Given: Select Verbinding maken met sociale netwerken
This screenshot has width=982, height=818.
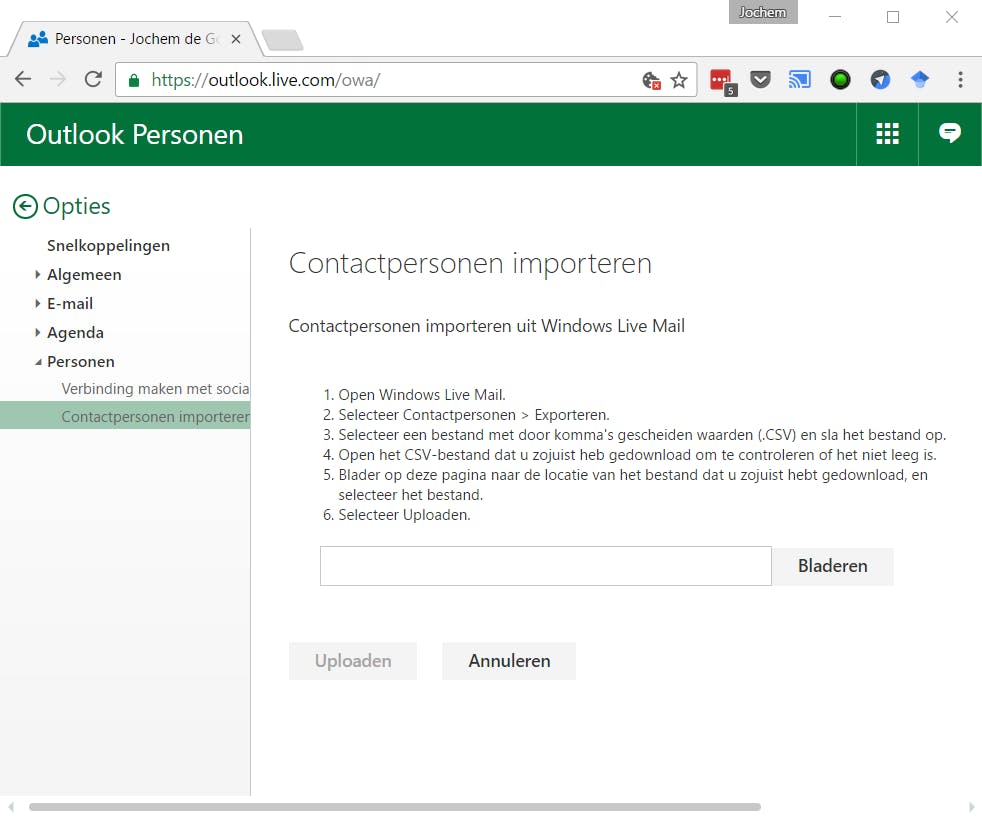Looking at the screenshot, I should pyautogui.click(x=155, y=388).
